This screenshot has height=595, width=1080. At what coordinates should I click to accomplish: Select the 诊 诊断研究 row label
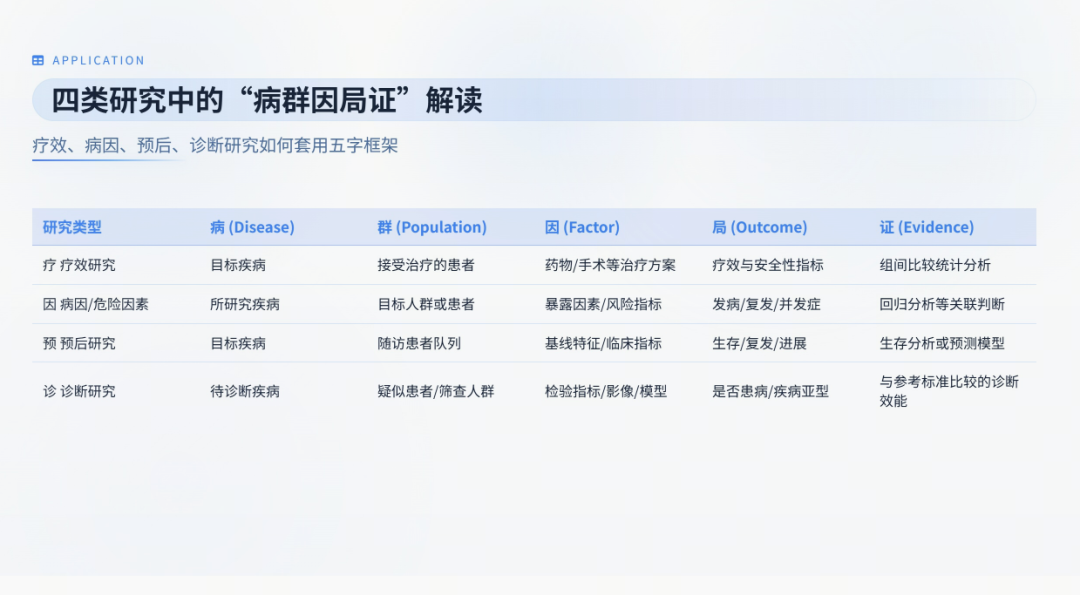click(x=79, y=391)
